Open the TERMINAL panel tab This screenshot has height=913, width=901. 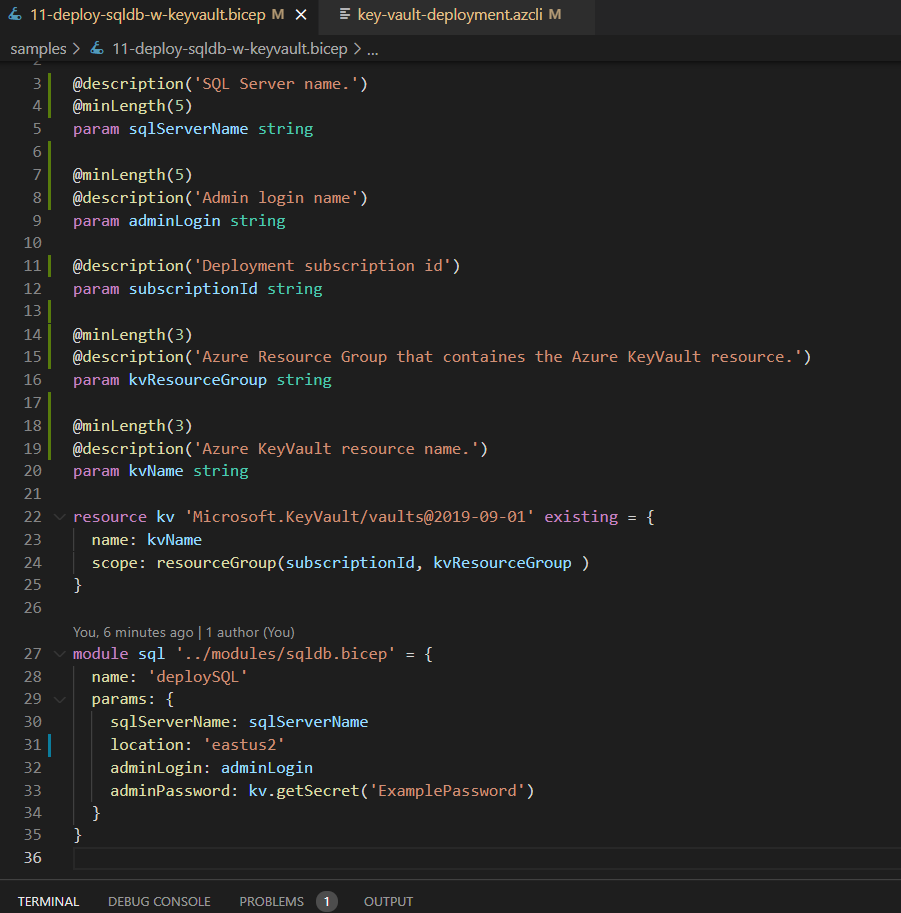pyautogui.click(x=48, y=901)
